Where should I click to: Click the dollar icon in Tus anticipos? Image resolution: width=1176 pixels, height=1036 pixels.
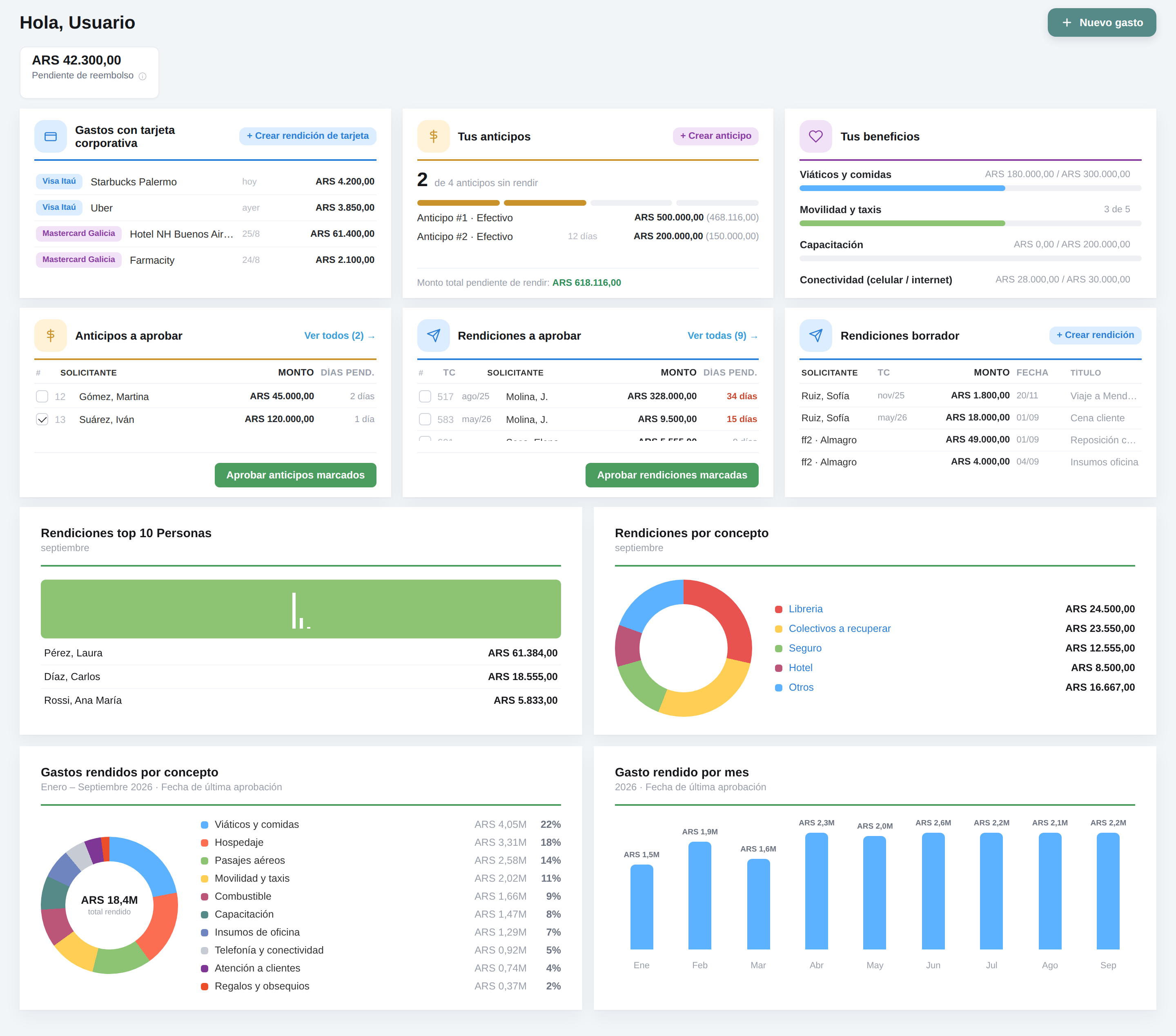pyautogui.click(x=433, y=136)
